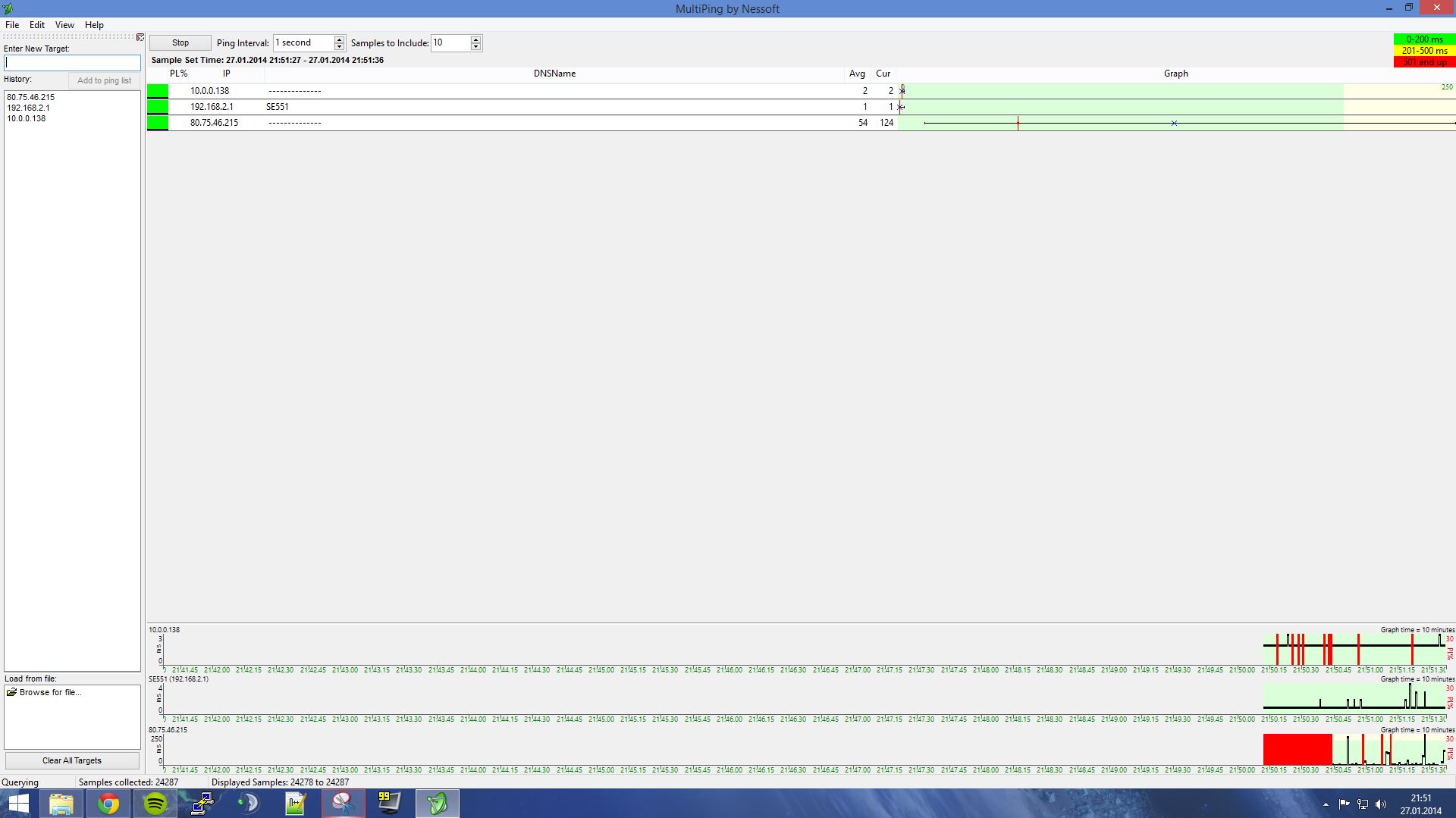Open Google Chrome from the taskbar
The width and height of the screenshot is (1456, 818).
[108, 804]
